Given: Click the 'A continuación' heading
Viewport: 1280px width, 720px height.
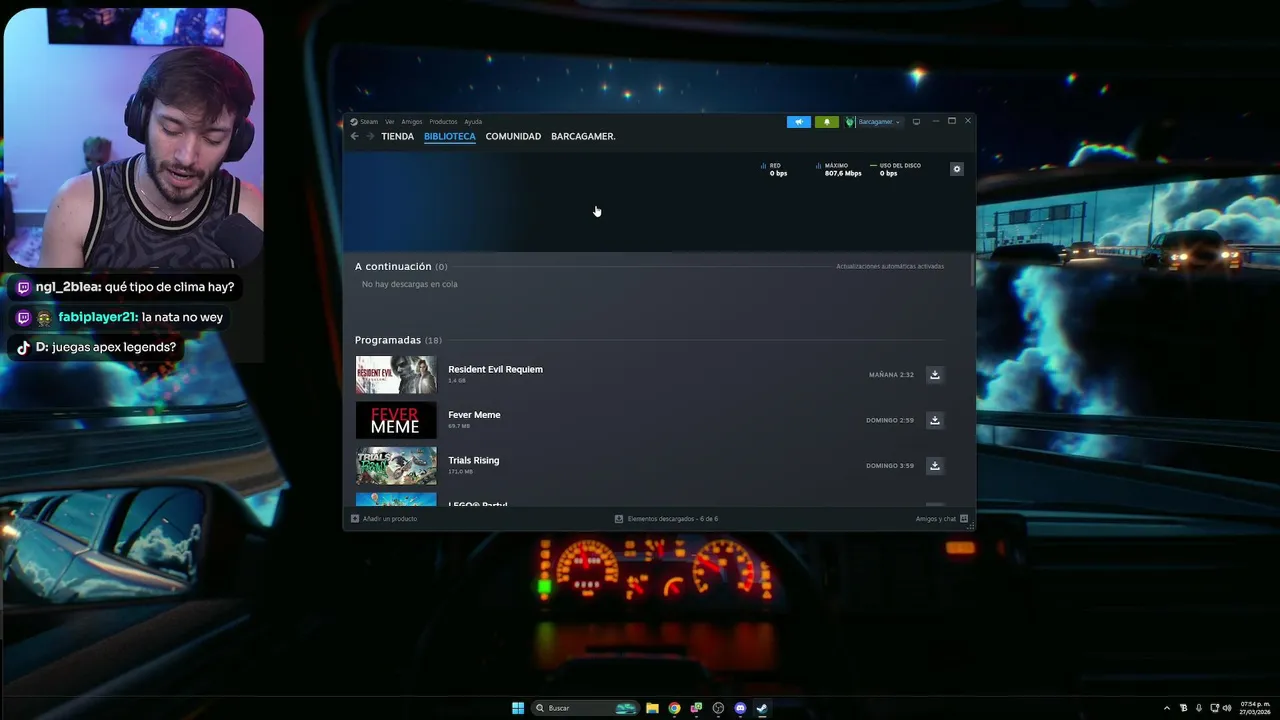Looking at the screenshot, I should [x=393, y=266].
